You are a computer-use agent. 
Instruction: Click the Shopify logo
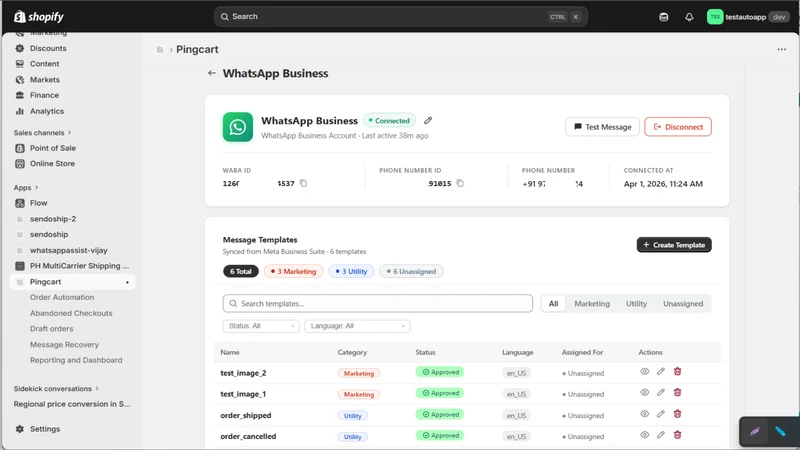[39, 17]
